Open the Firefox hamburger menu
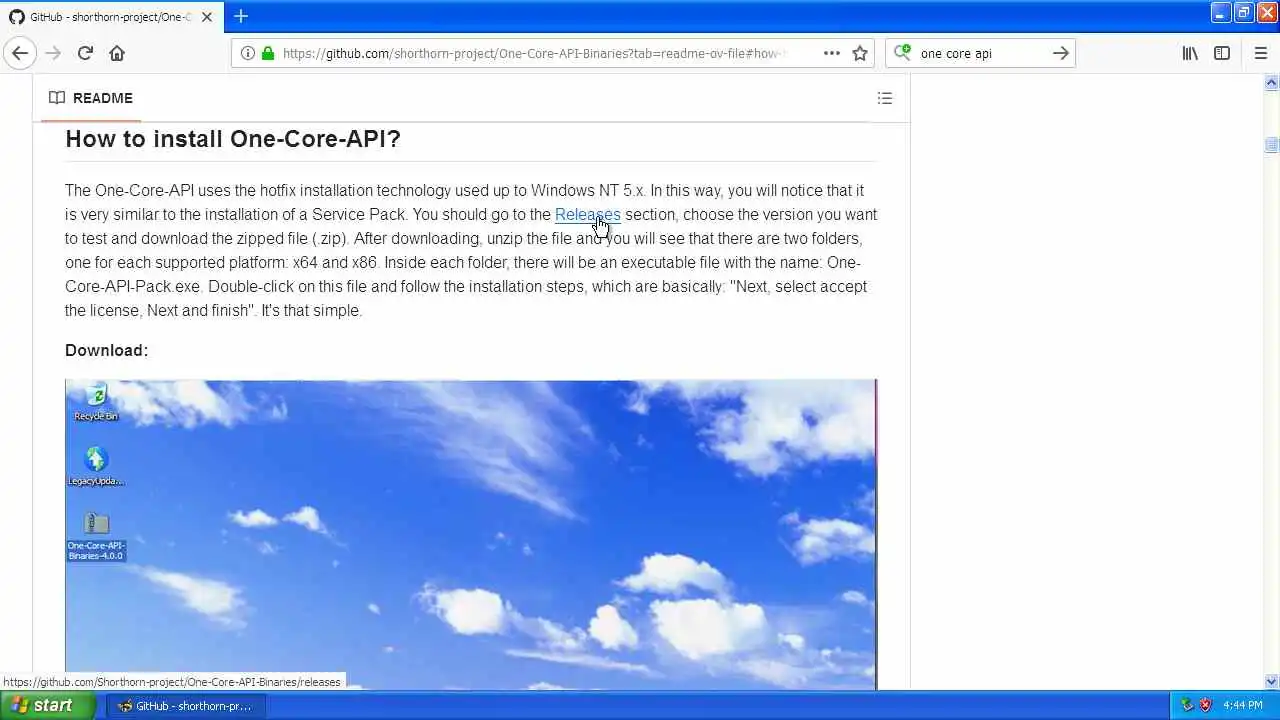 (x=1261, y=53)
